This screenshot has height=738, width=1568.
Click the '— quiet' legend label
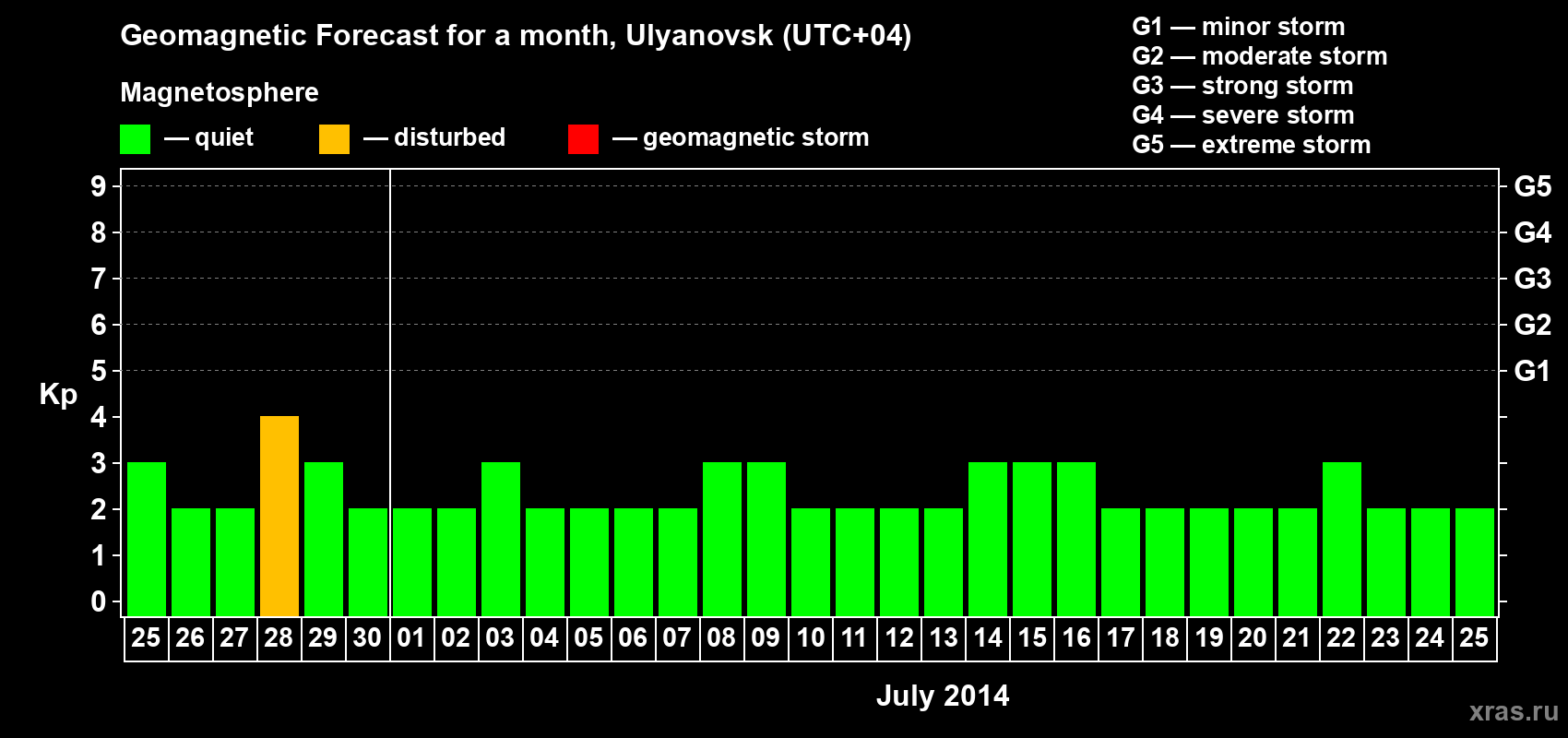coord(208,137)
